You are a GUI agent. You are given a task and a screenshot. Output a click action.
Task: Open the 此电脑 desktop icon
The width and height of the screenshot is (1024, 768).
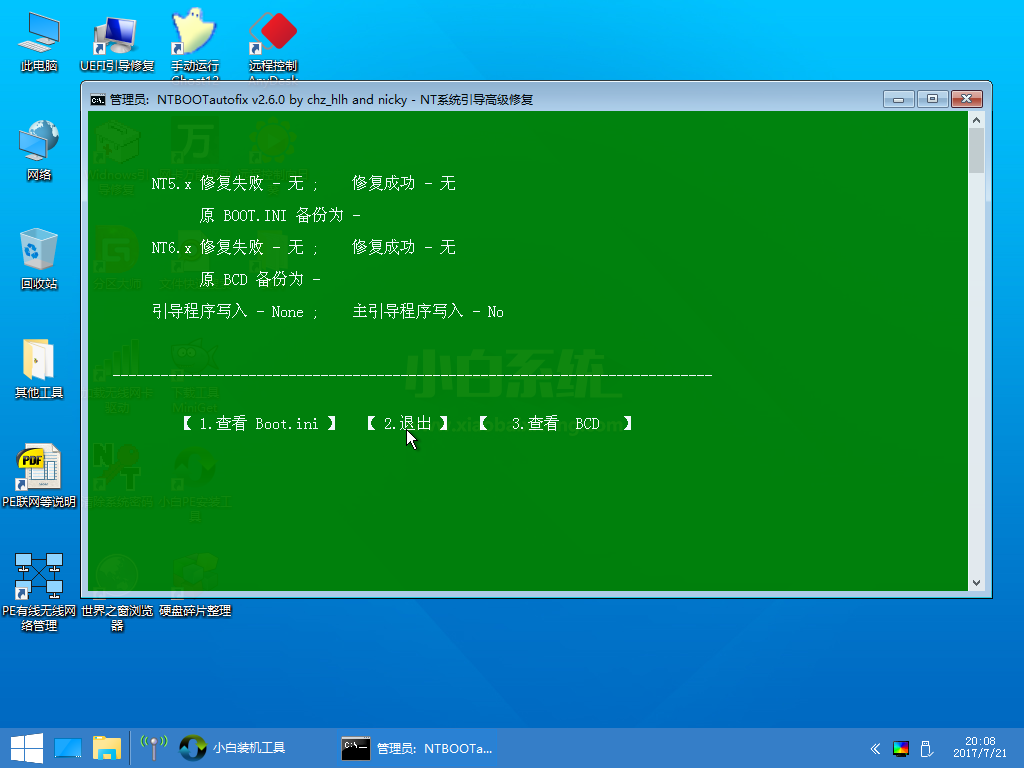pyautogui.click(x=39, y=42)
